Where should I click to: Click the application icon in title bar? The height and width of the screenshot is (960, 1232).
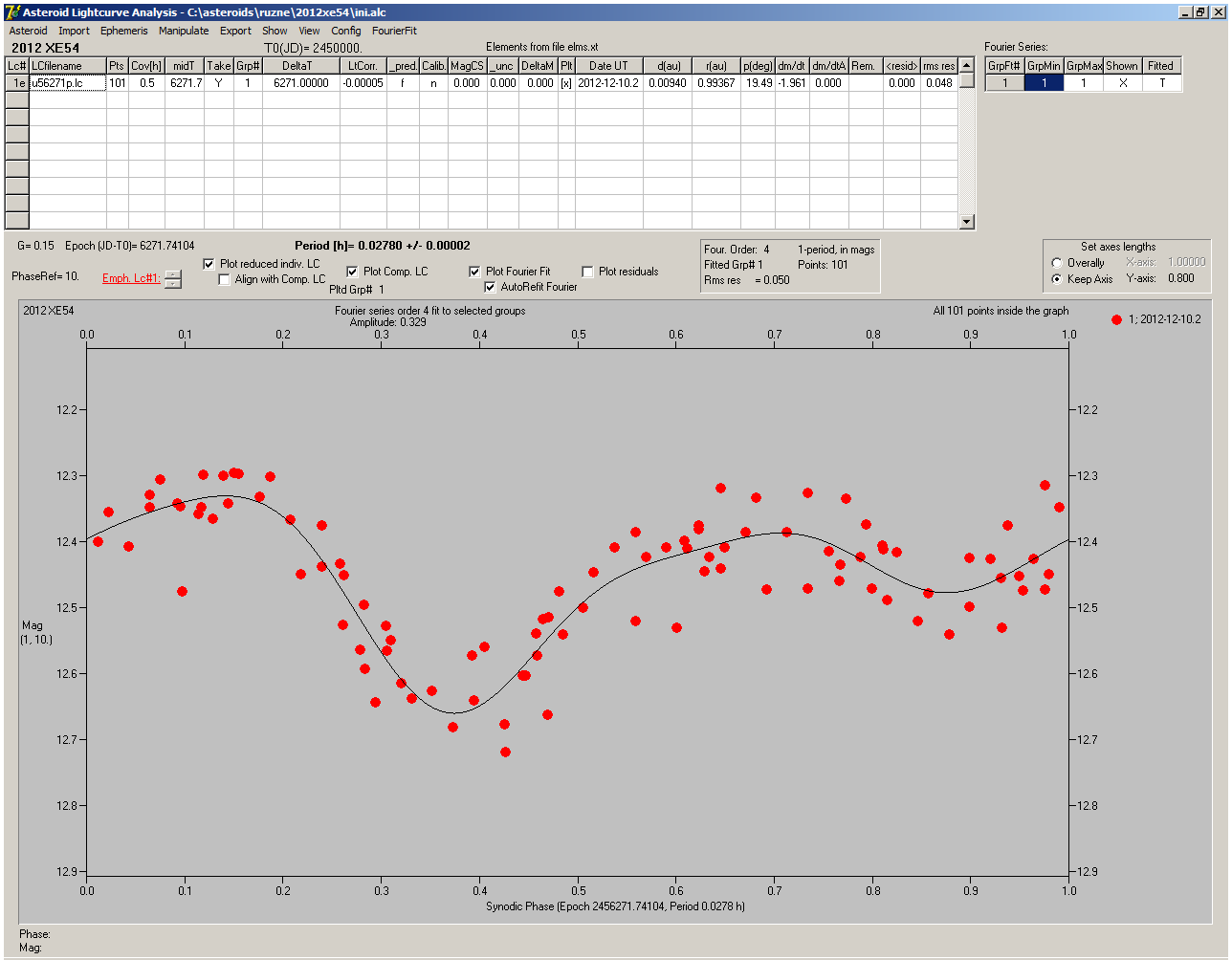12,12
